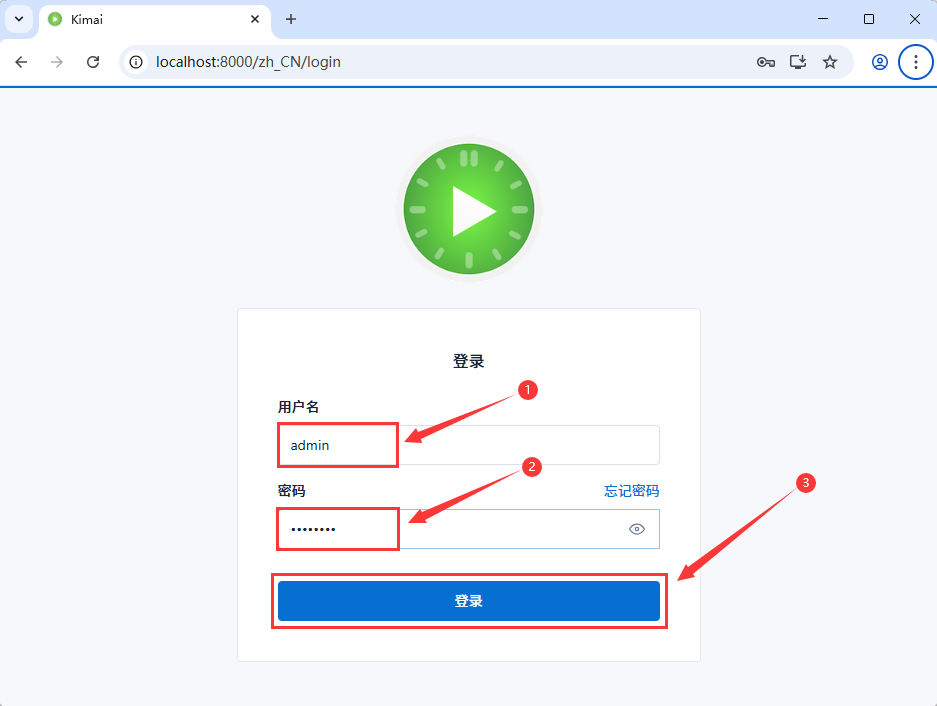Bookmark this page with the star icon

pyautogui.click(x=830, y=62)
